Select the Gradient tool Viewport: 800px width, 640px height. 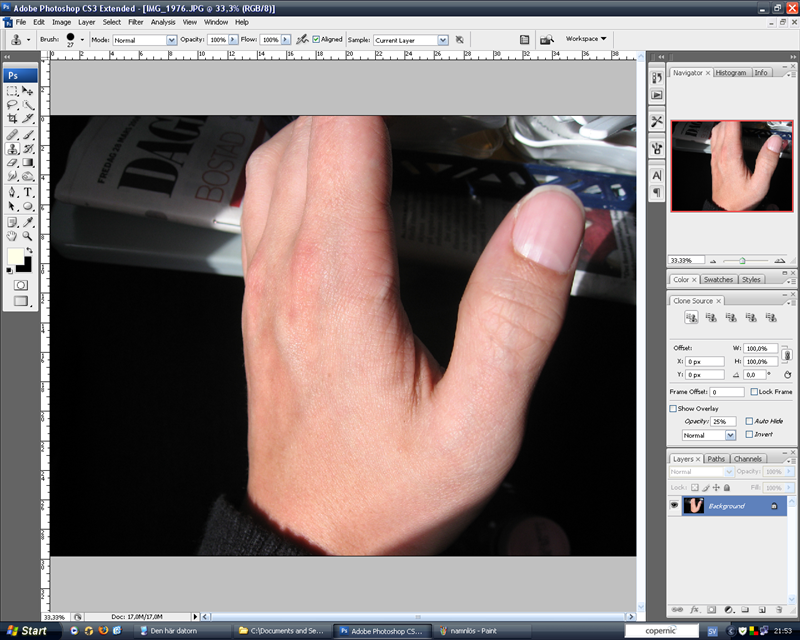(x=28, y=163)
